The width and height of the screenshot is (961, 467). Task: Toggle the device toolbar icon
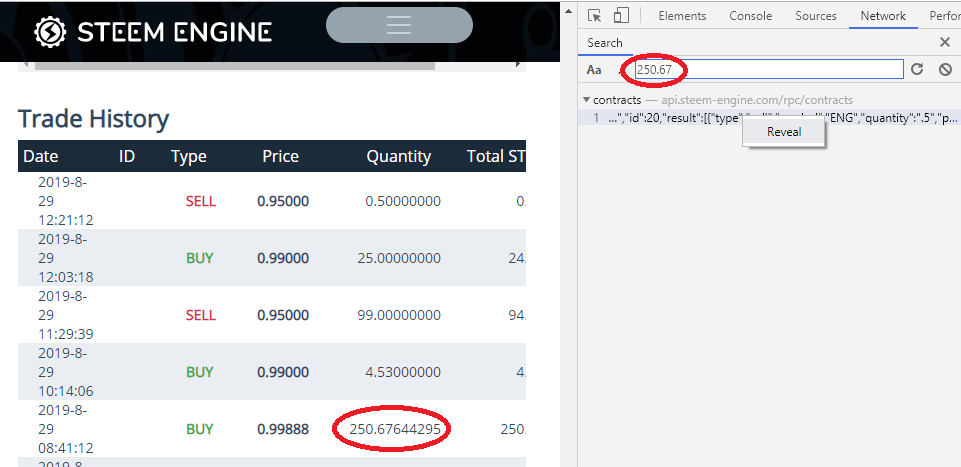(621, 16)
